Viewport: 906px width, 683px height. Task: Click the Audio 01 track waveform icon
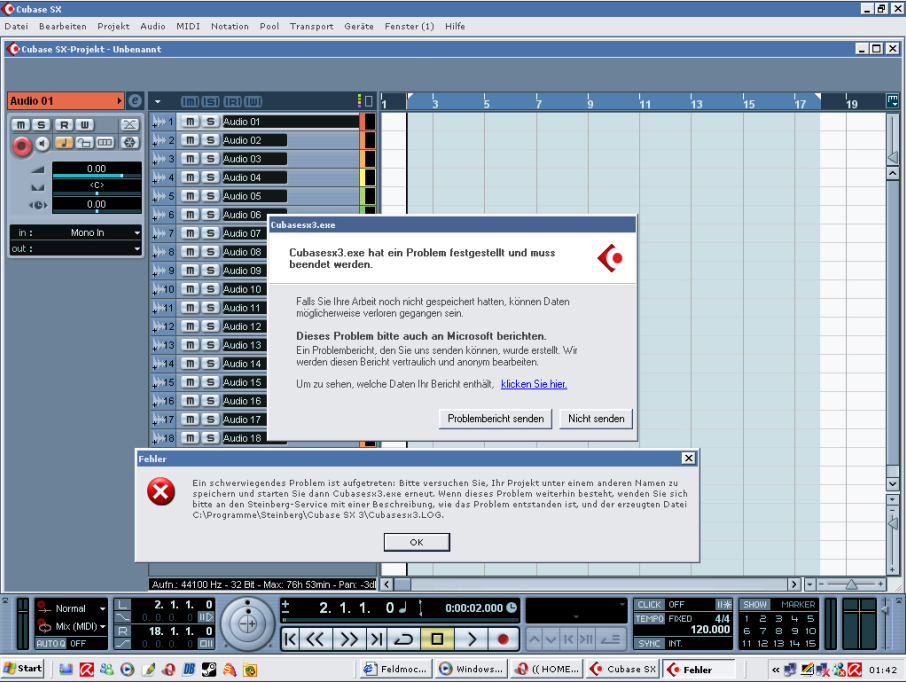click(x=159, y=121)
